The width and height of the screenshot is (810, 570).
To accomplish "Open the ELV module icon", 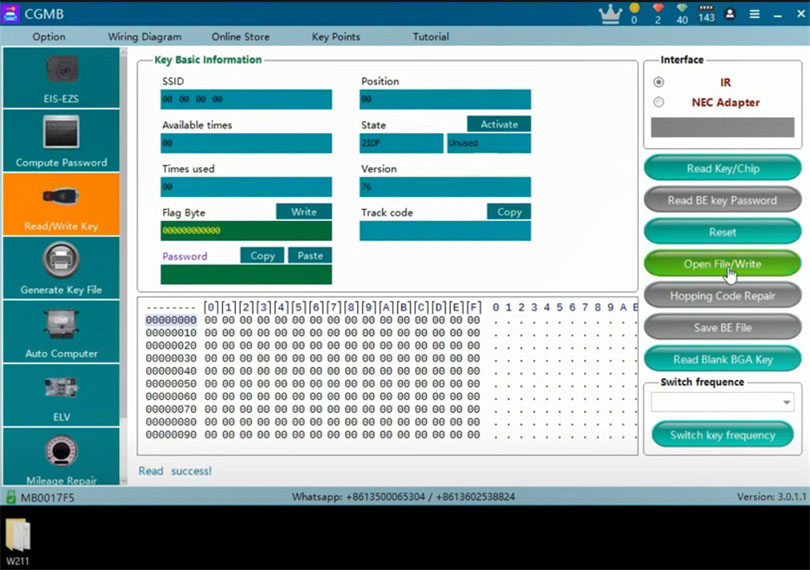I will coord(61,388).
